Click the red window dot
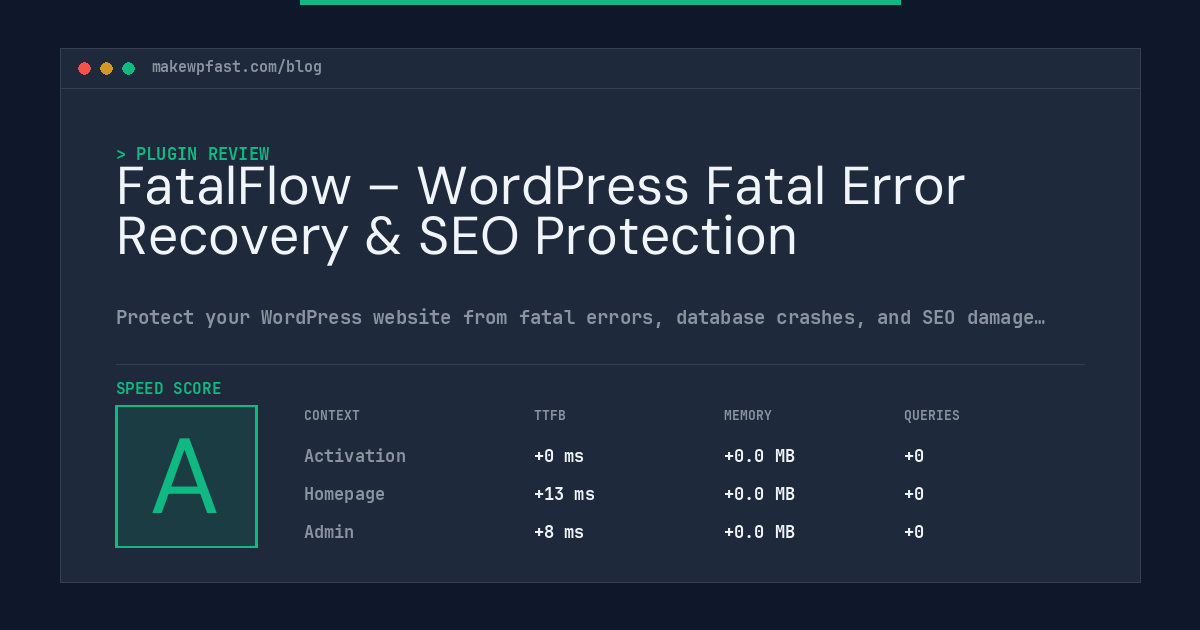This screenshot has width=1200, height=630. pyautogui.click(x=84, y=68)
